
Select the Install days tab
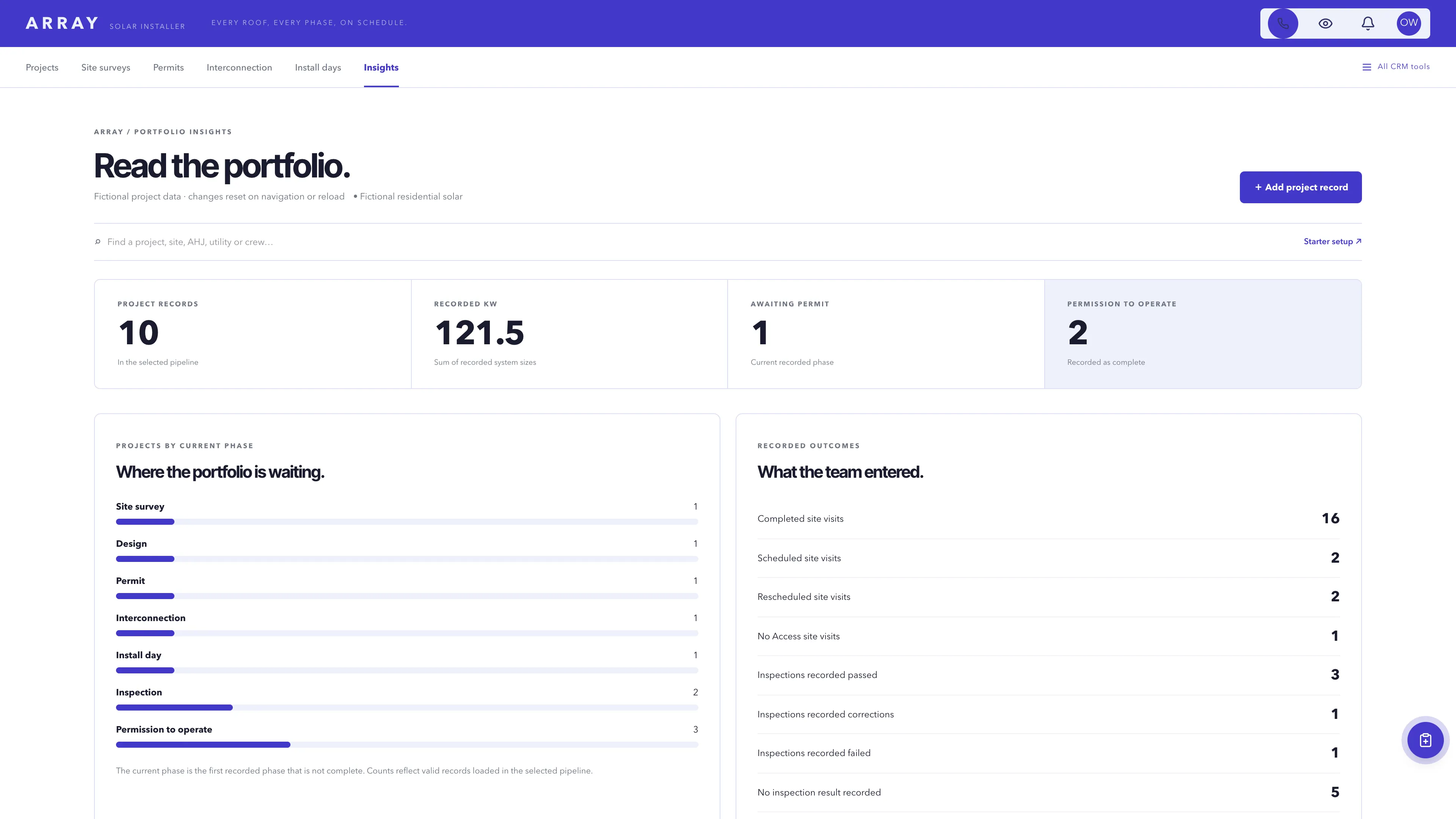[x=318, y=67]
